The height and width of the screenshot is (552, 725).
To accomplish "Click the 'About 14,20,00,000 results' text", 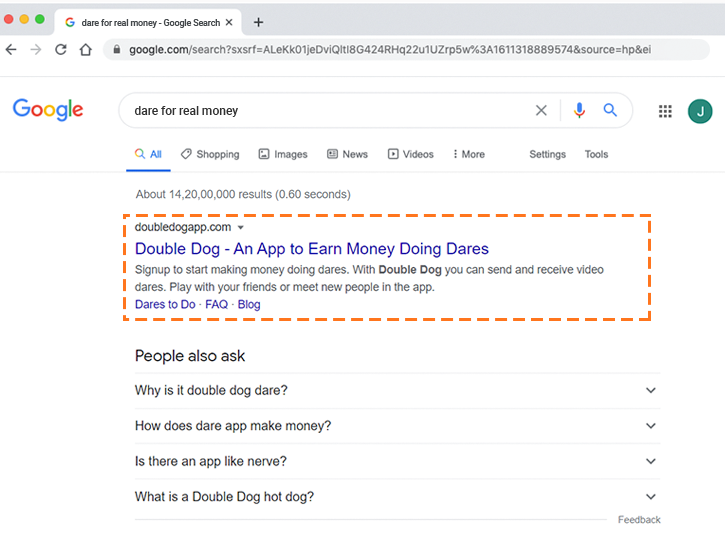I will 243,194.
